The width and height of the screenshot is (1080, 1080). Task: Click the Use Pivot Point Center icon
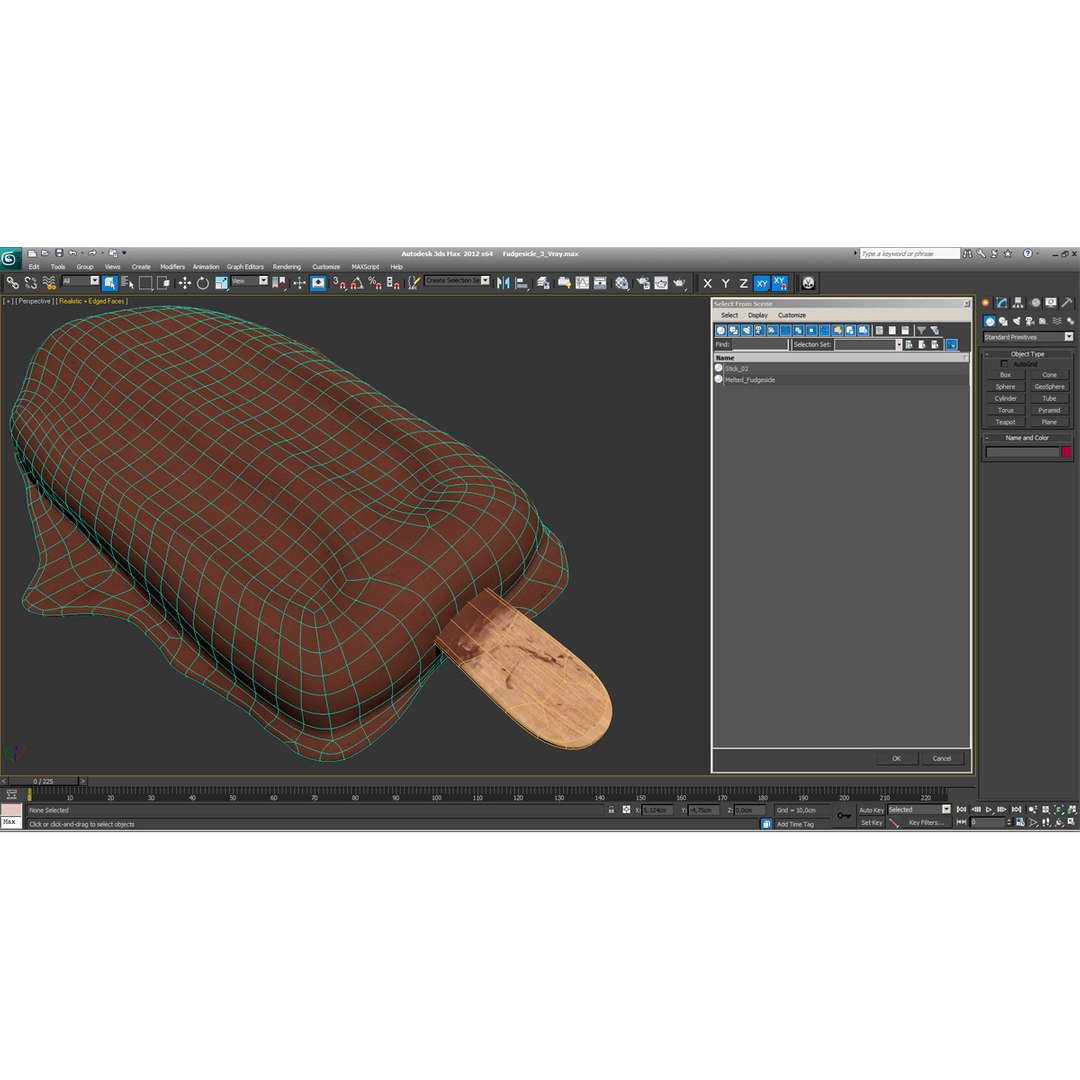point(278,283)
